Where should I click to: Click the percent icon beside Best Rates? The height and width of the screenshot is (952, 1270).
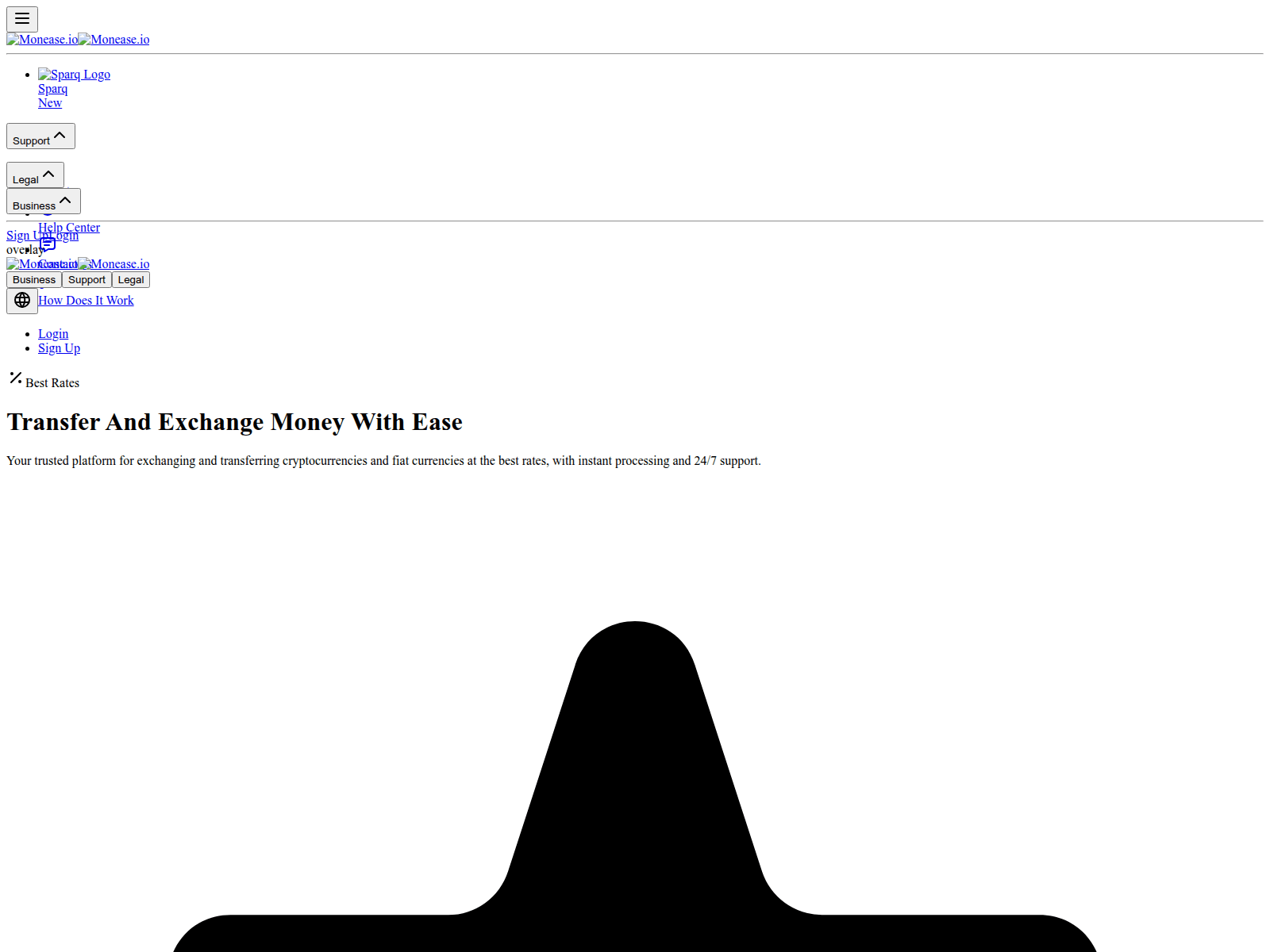(x=16, y=378)
